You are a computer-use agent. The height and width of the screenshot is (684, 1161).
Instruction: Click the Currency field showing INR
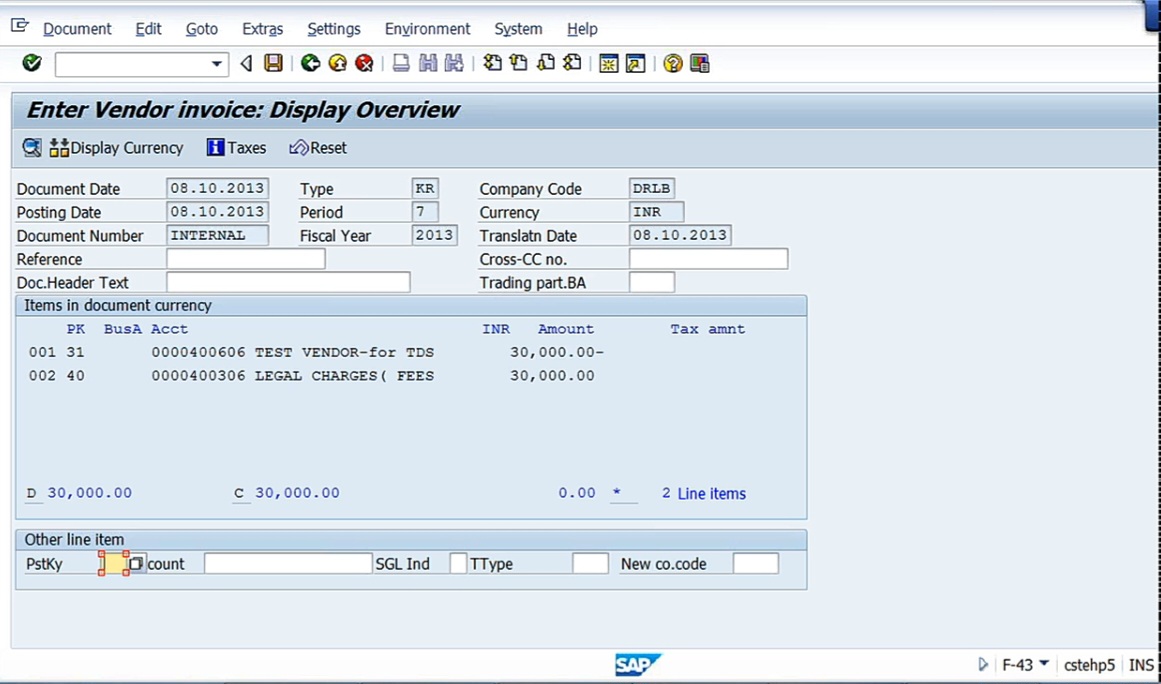[x=656, y=212]
